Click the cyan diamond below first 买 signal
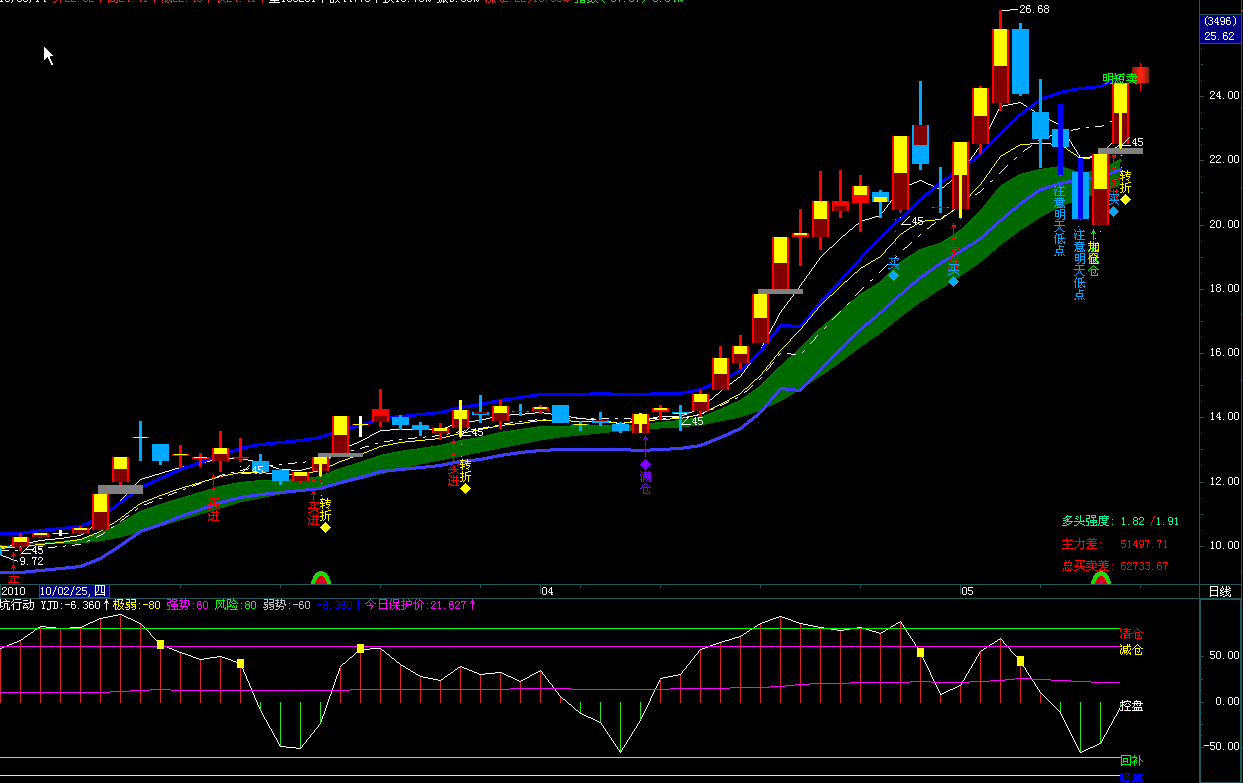Image resolution: width=1243 pixels, height=783 pixels. pyautogui.click(x=893, y=275)
